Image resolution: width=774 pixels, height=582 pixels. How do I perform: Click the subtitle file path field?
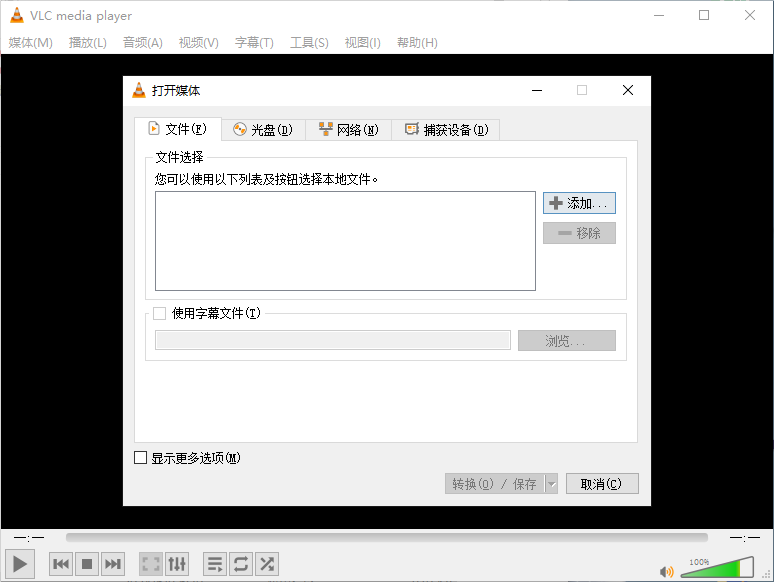[333, 341]
